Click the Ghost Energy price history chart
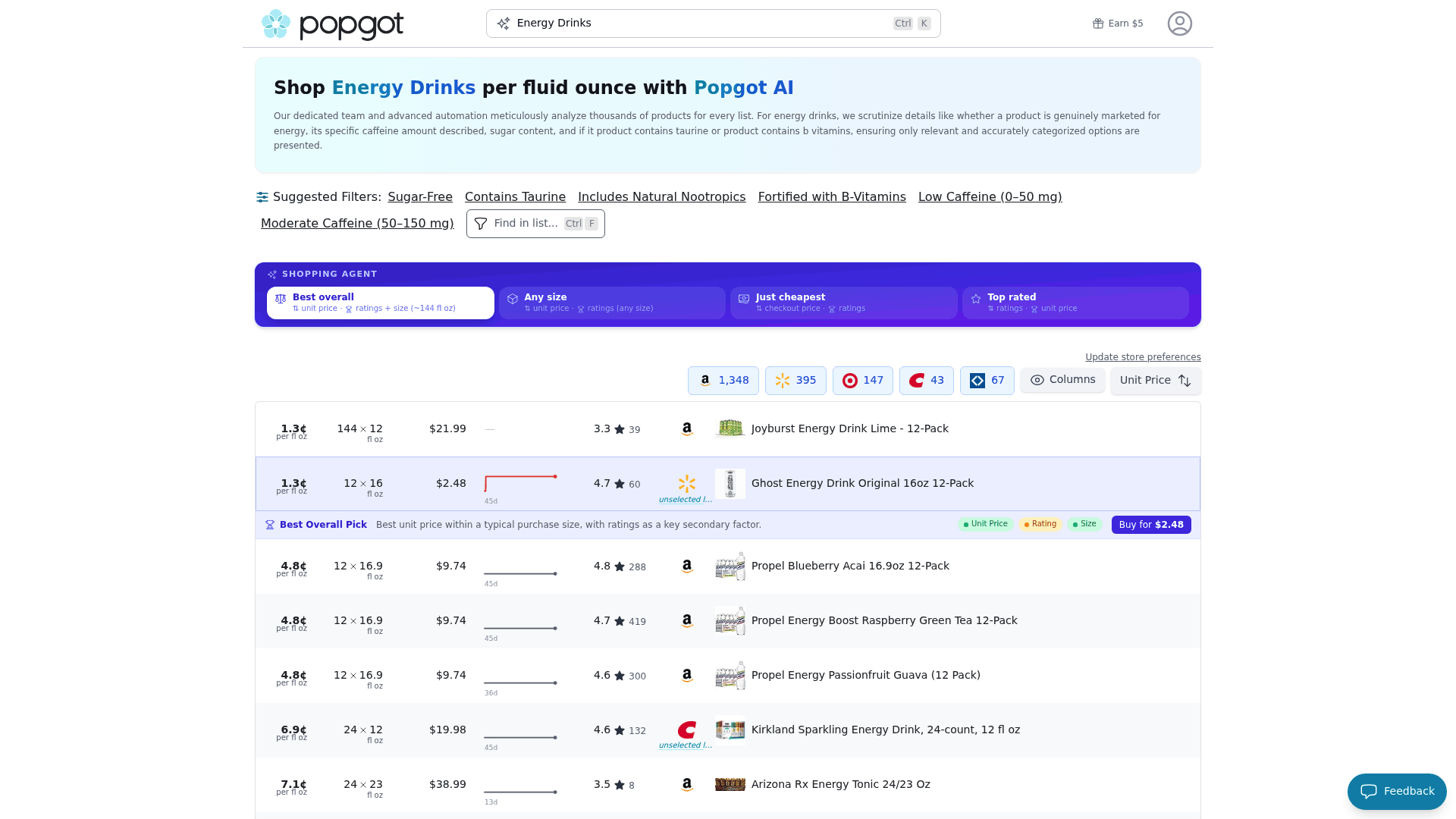1456x819 pixels. click(x=521, y=484)
